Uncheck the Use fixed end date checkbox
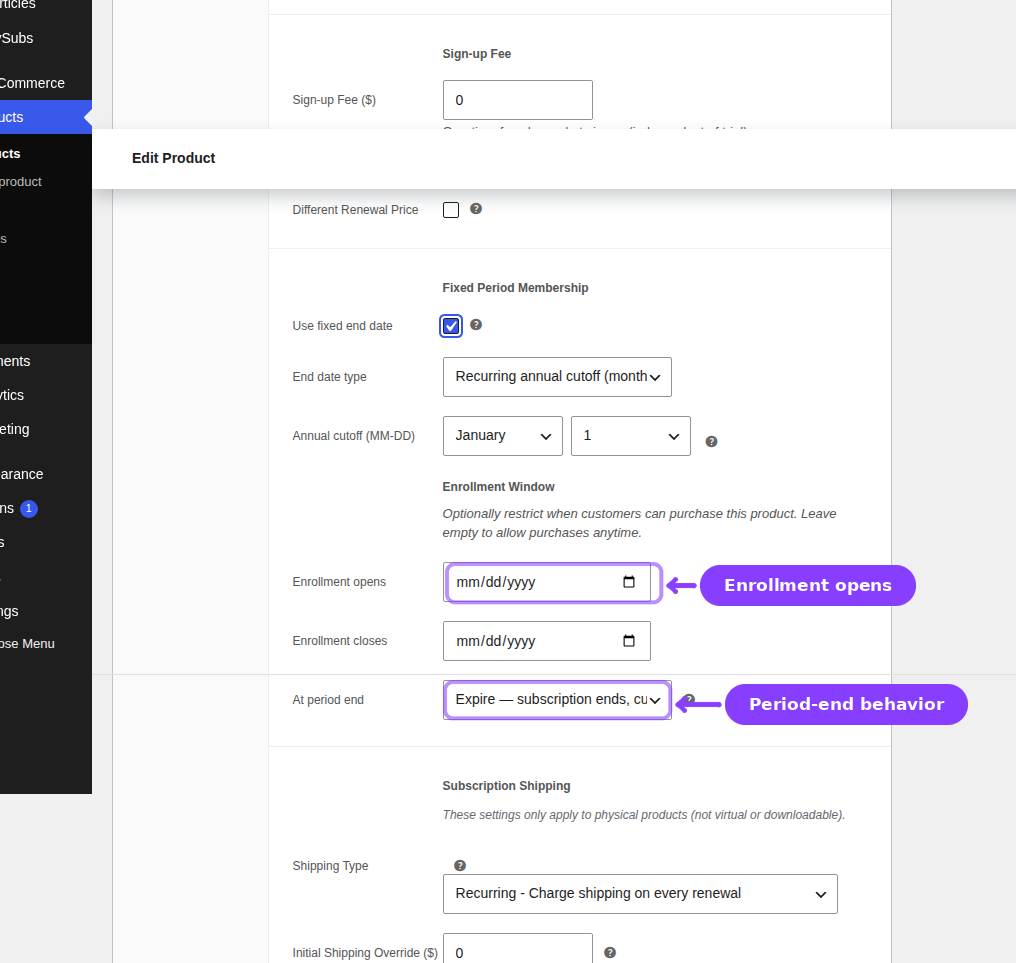Screen dimensions: 1016x963 pyautogui.click(x=451, y=326)
